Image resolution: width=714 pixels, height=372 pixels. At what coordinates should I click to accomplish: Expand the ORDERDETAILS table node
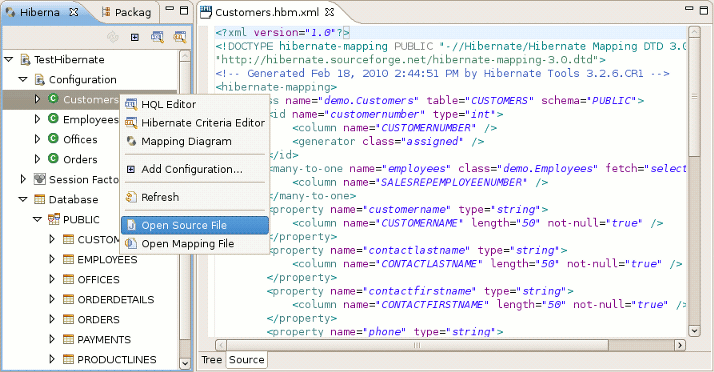click(x=52, y=299)
